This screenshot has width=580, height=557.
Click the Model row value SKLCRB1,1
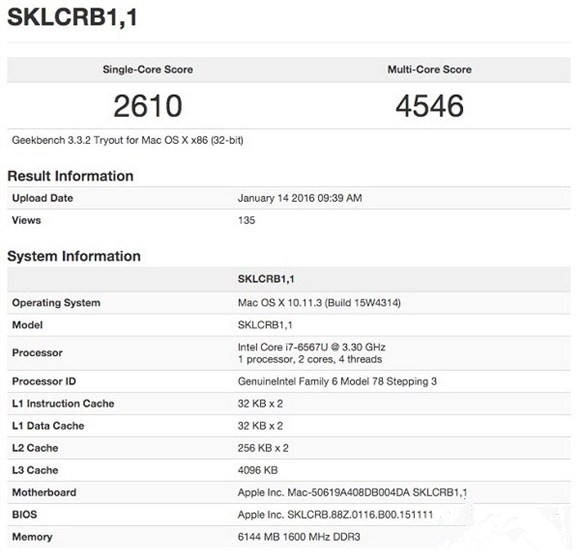pos(265,325)
